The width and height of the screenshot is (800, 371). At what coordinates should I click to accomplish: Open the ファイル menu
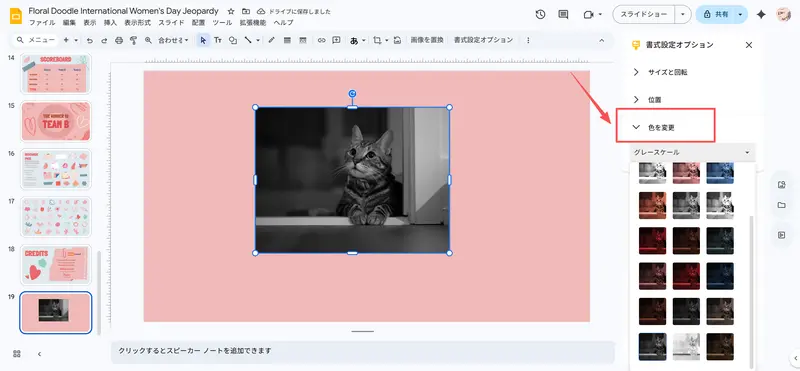pos(41,22)
